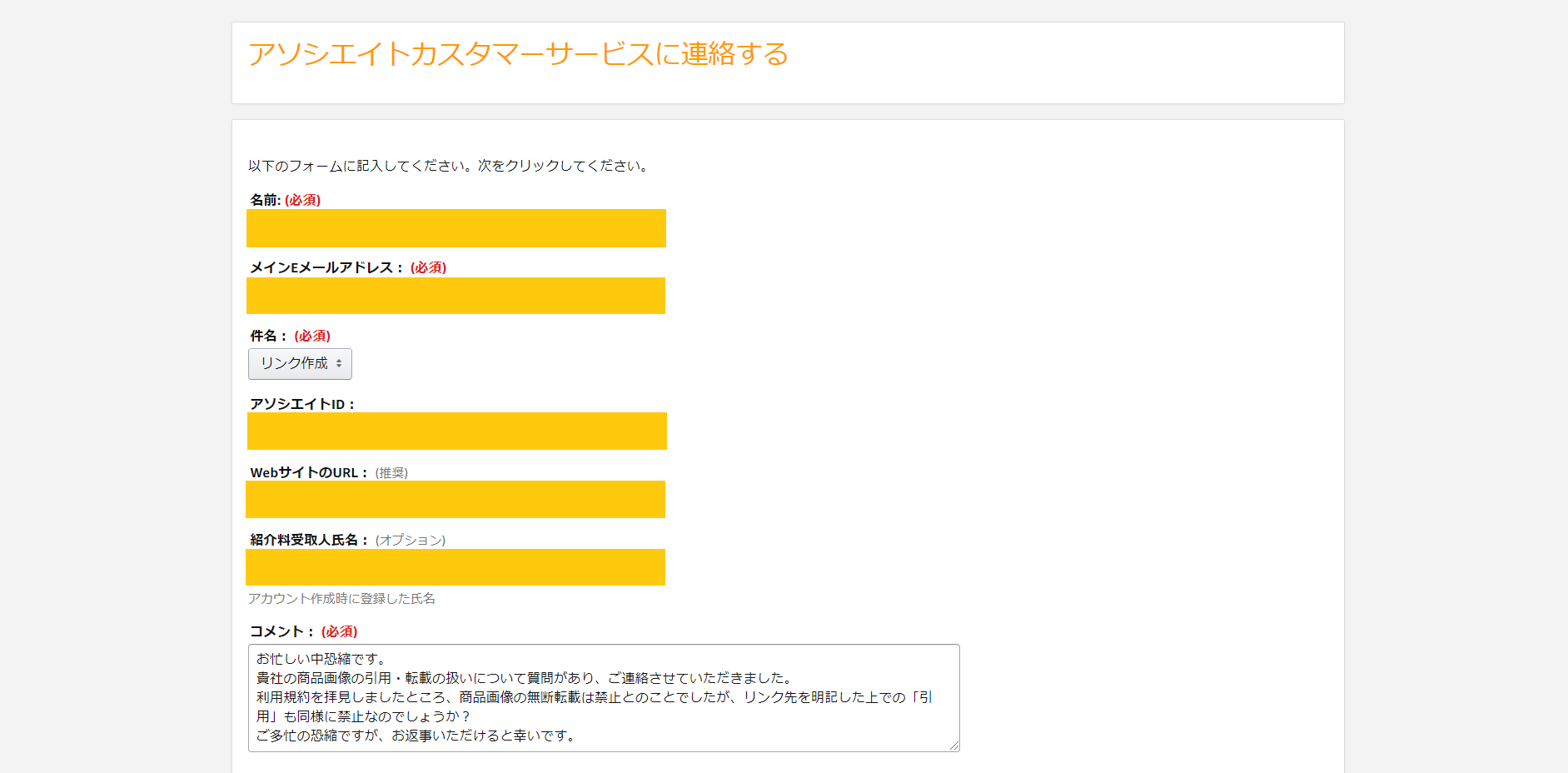The image size is (1568, 773).
Task: Click the アカウント作成時に登録した氏名 hint text
Action: point(341,599)
